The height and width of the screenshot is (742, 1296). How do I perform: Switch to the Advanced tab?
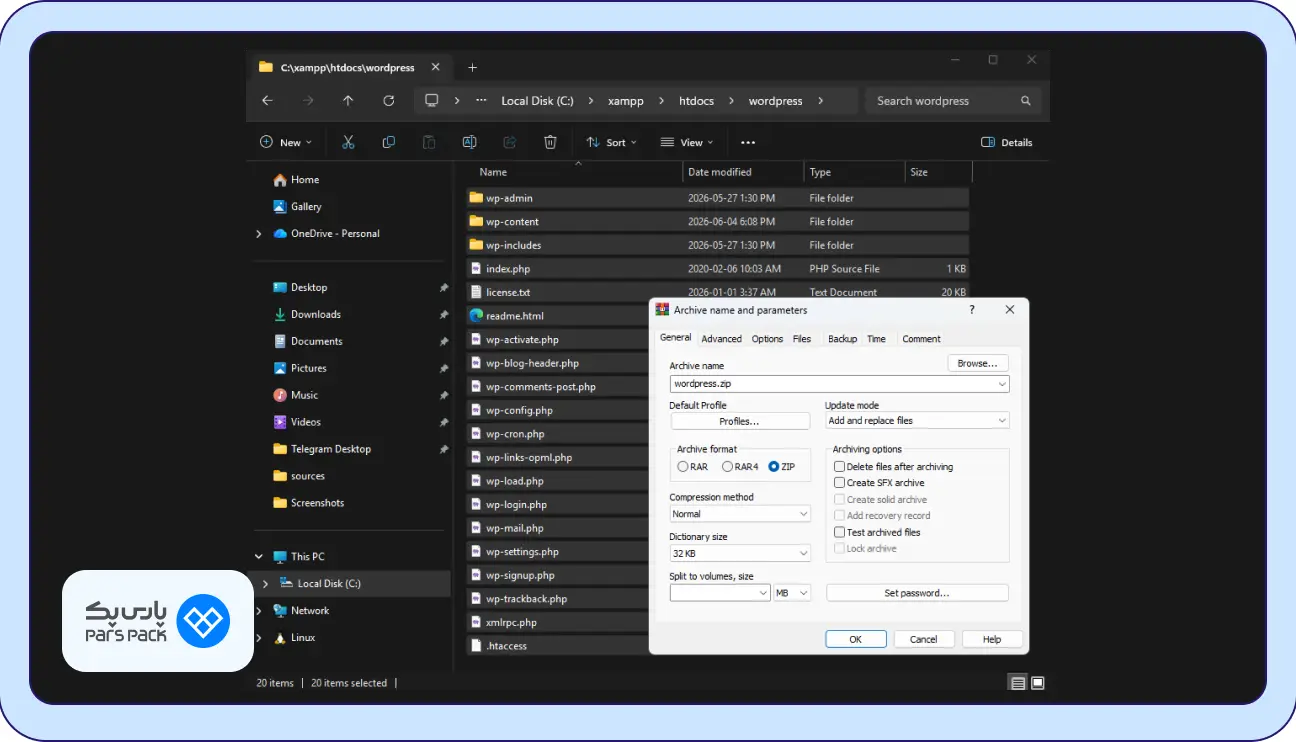721,339
